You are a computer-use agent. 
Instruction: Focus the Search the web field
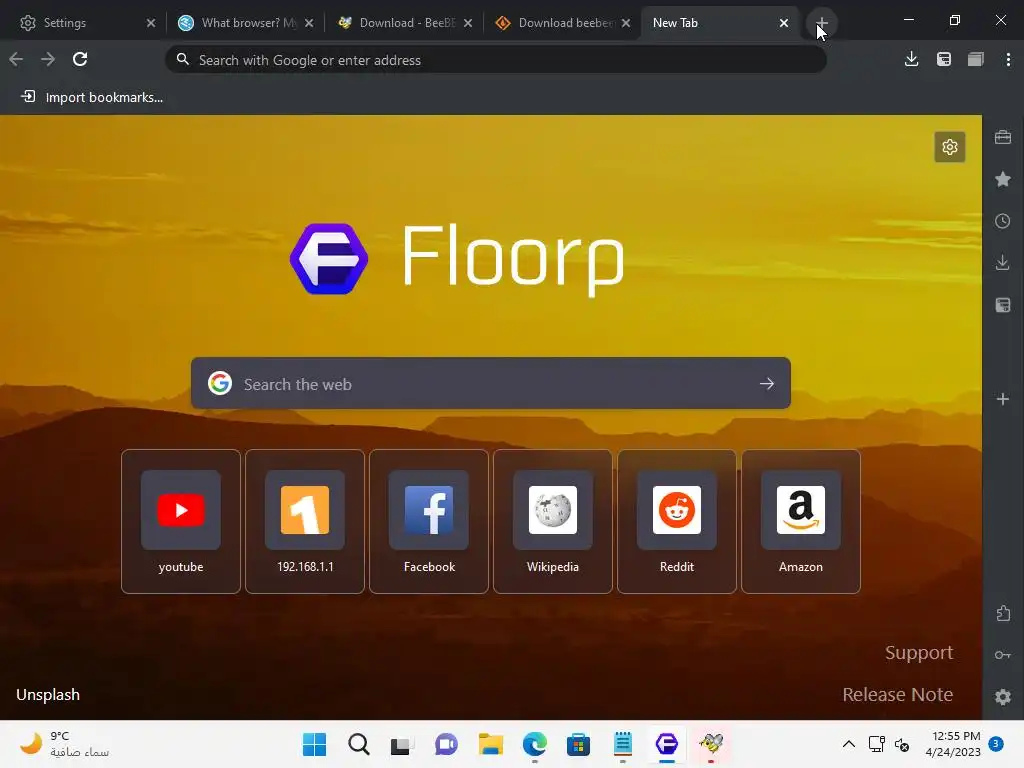click(x=490, y=383)
